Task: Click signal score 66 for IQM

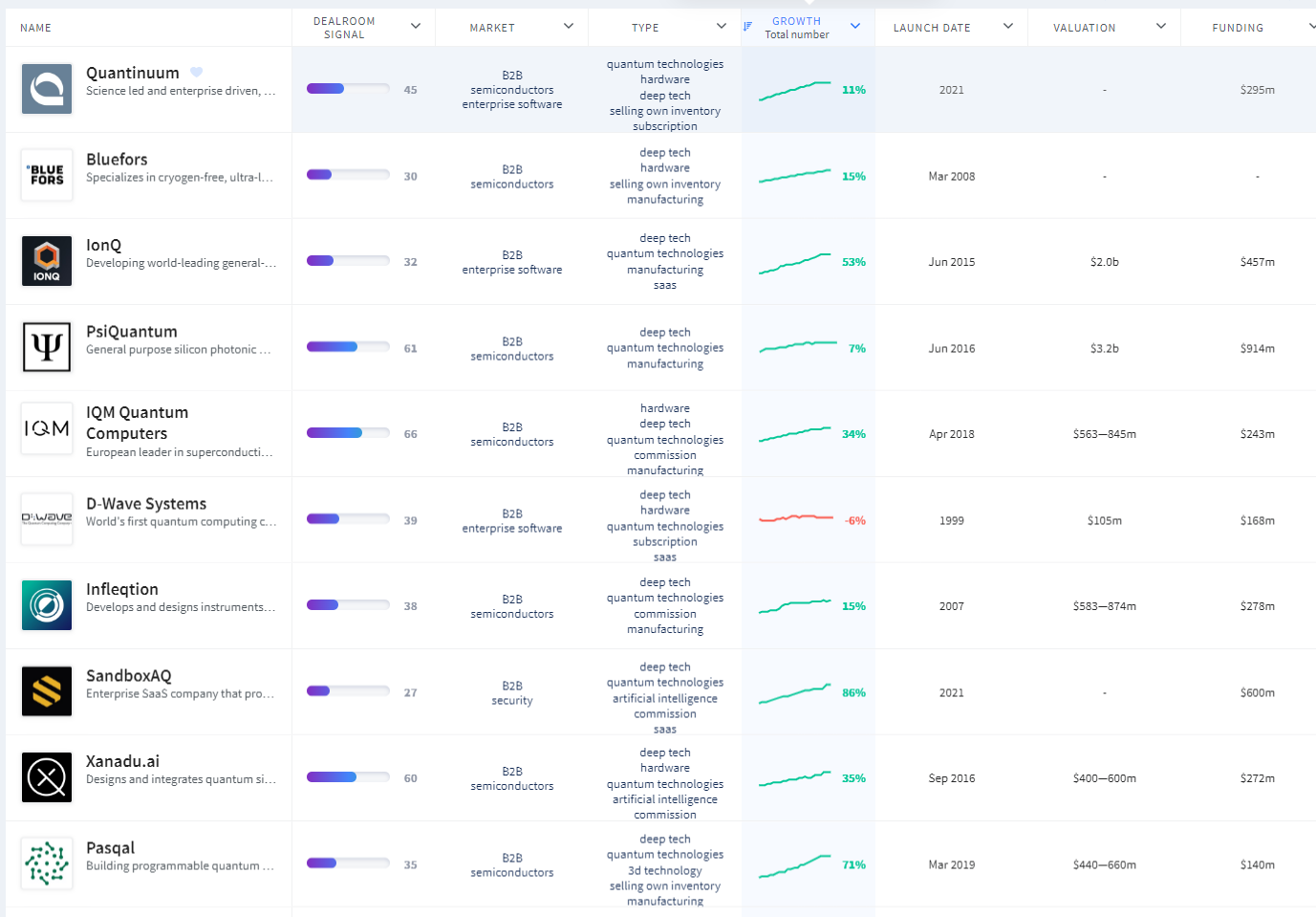Action: click(410, 434)
